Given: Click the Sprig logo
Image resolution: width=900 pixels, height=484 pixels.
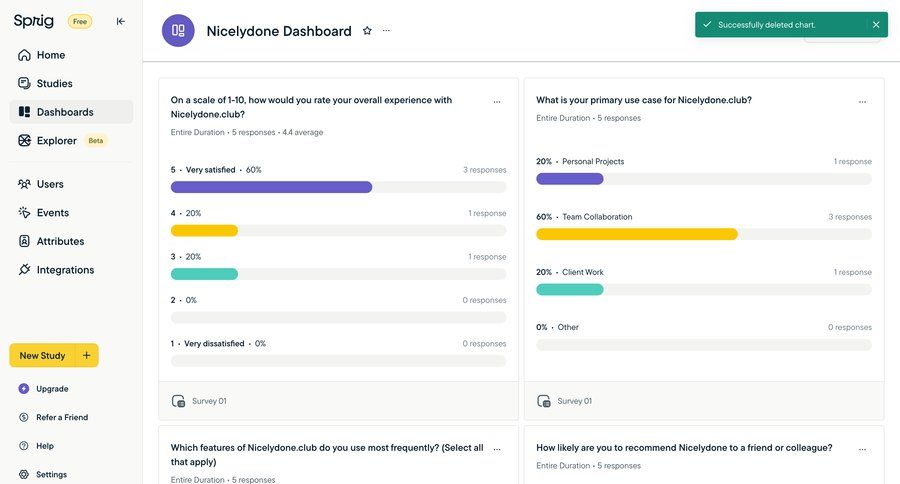Looking at the screenshot, I should tap(34, 21).
